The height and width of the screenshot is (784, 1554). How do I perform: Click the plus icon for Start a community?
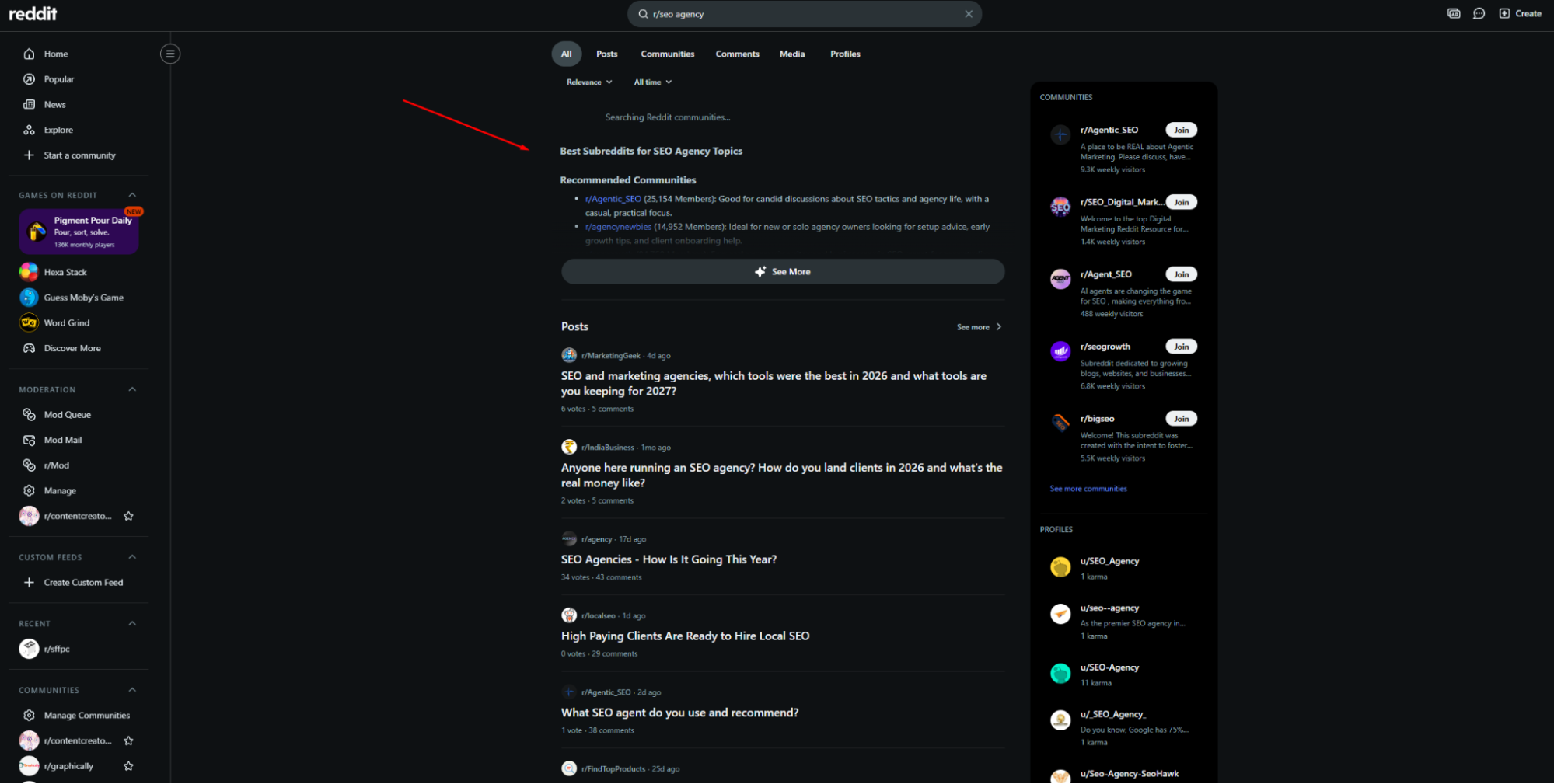tap(30, 155)
